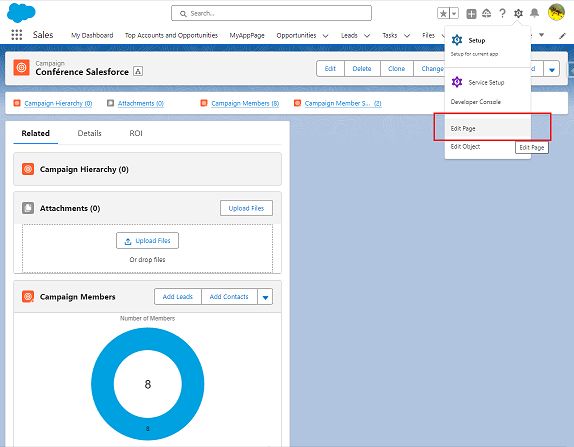
Task: Click the Campaign Hierarchy quick link icon
Action: (17, 103)
